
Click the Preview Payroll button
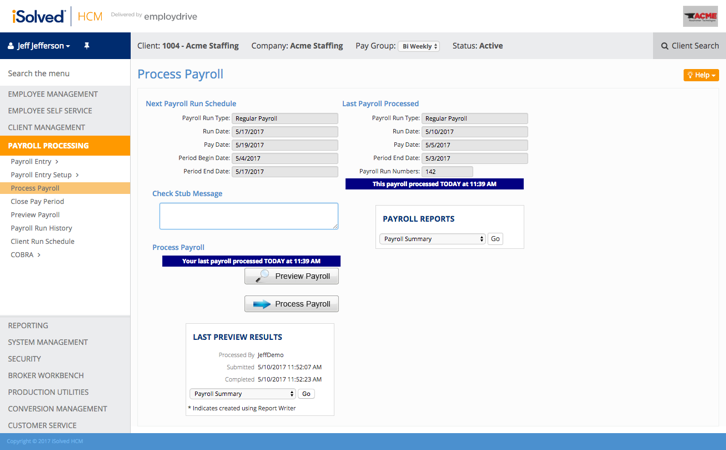pos(291,276)
